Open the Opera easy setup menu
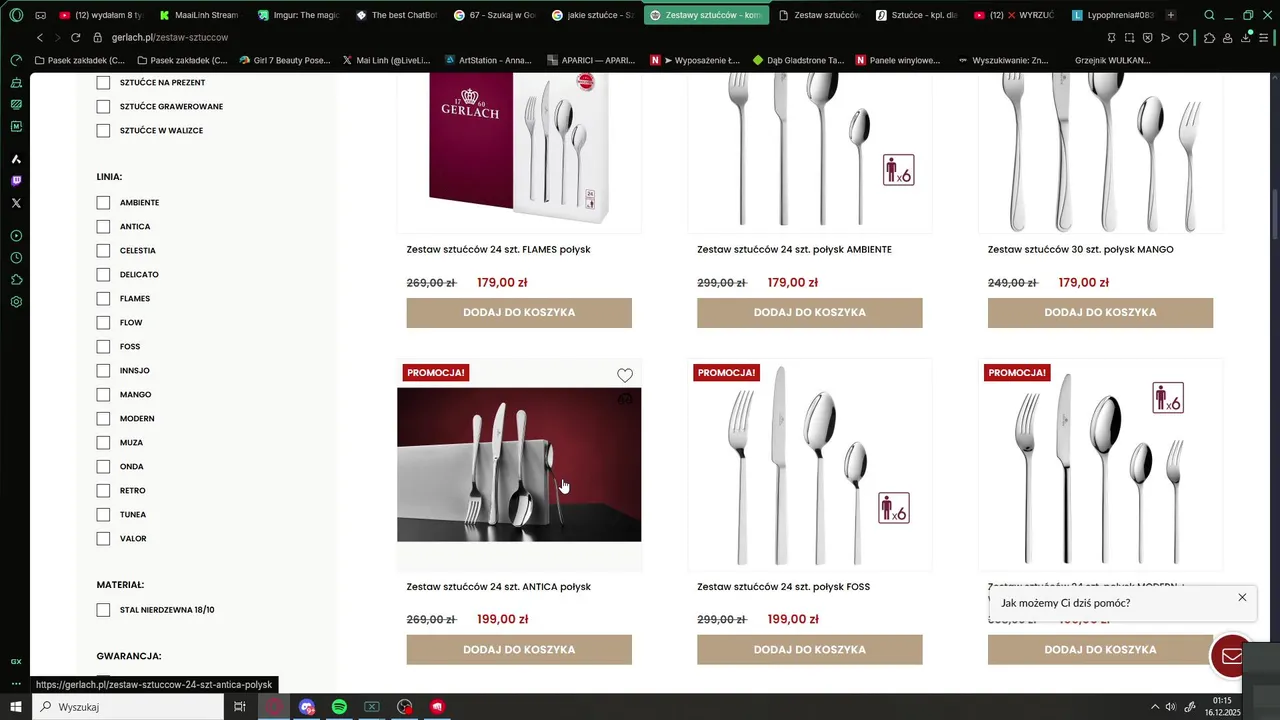The height and width of the screenshot is (720, 1280). 1265,37
